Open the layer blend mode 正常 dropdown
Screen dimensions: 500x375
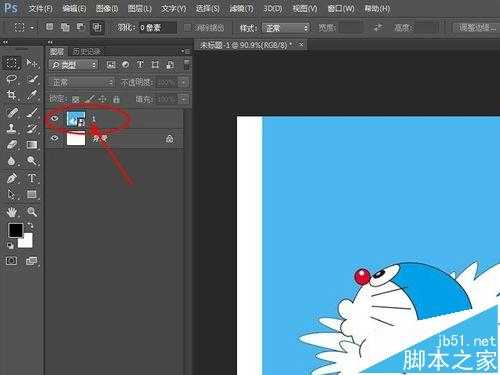coord(82,82)
